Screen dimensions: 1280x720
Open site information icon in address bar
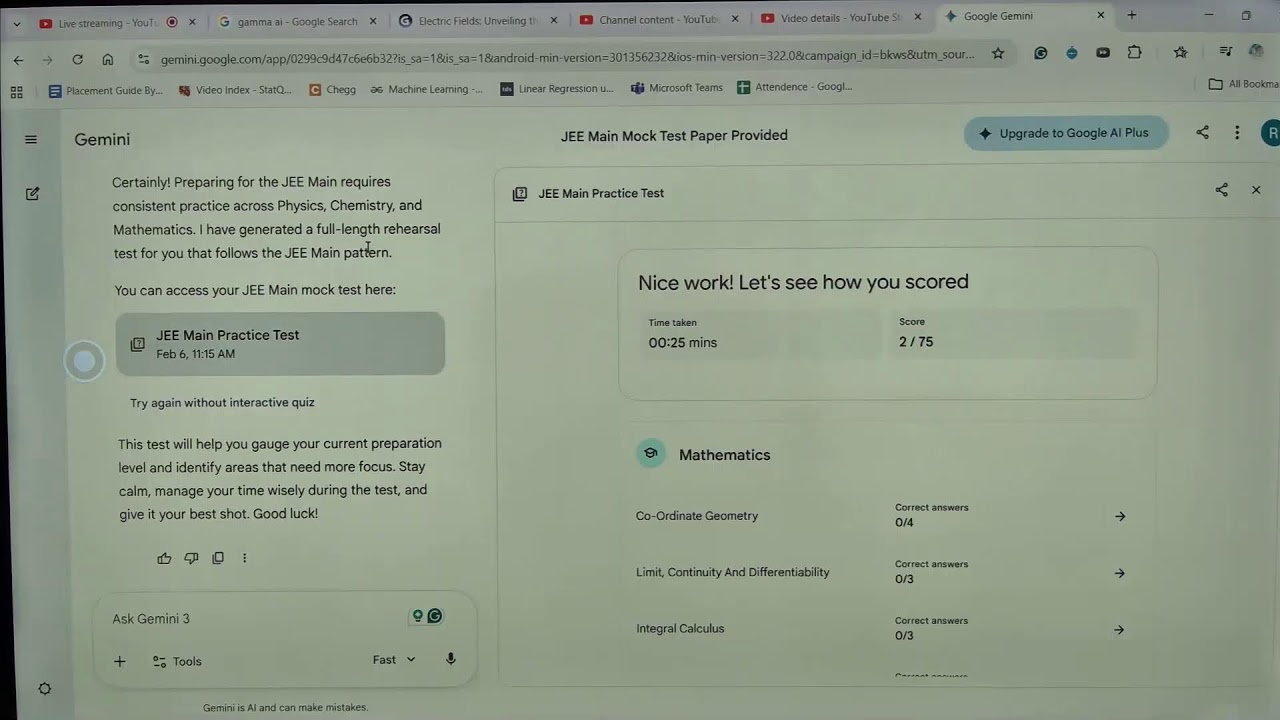click(143, 59)
